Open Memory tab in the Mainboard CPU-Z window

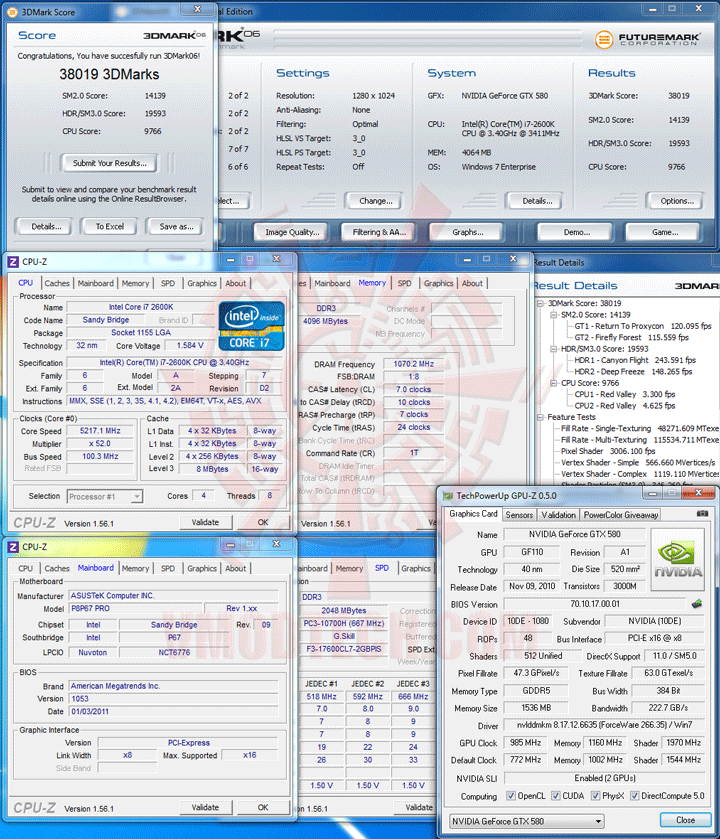(x=135, y=568)
